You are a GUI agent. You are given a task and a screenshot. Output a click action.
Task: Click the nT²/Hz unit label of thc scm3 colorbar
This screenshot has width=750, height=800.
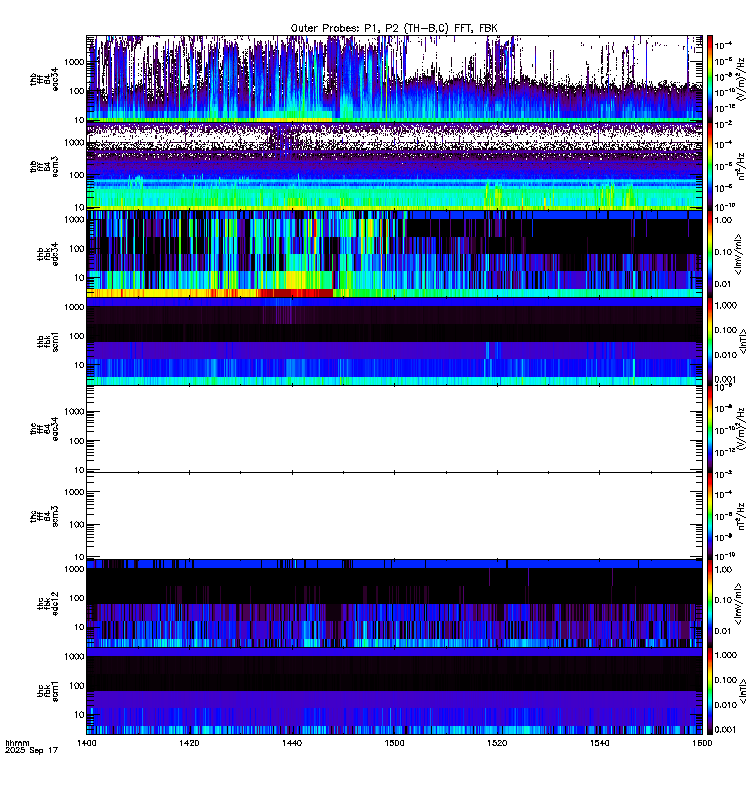(x=741, y=516)
